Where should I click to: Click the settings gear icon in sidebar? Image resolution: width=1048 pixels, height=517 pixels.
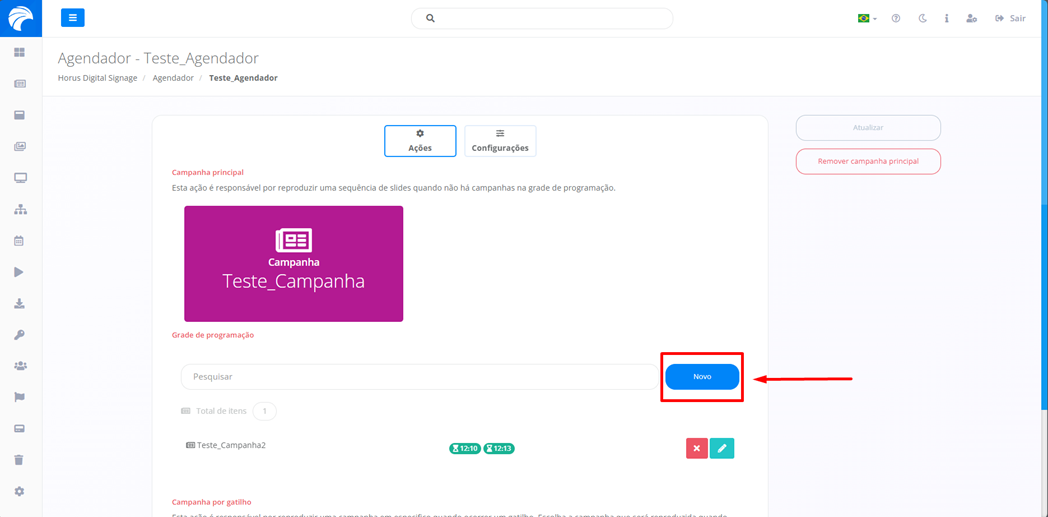pyautogui.click(x=20, y=492)
